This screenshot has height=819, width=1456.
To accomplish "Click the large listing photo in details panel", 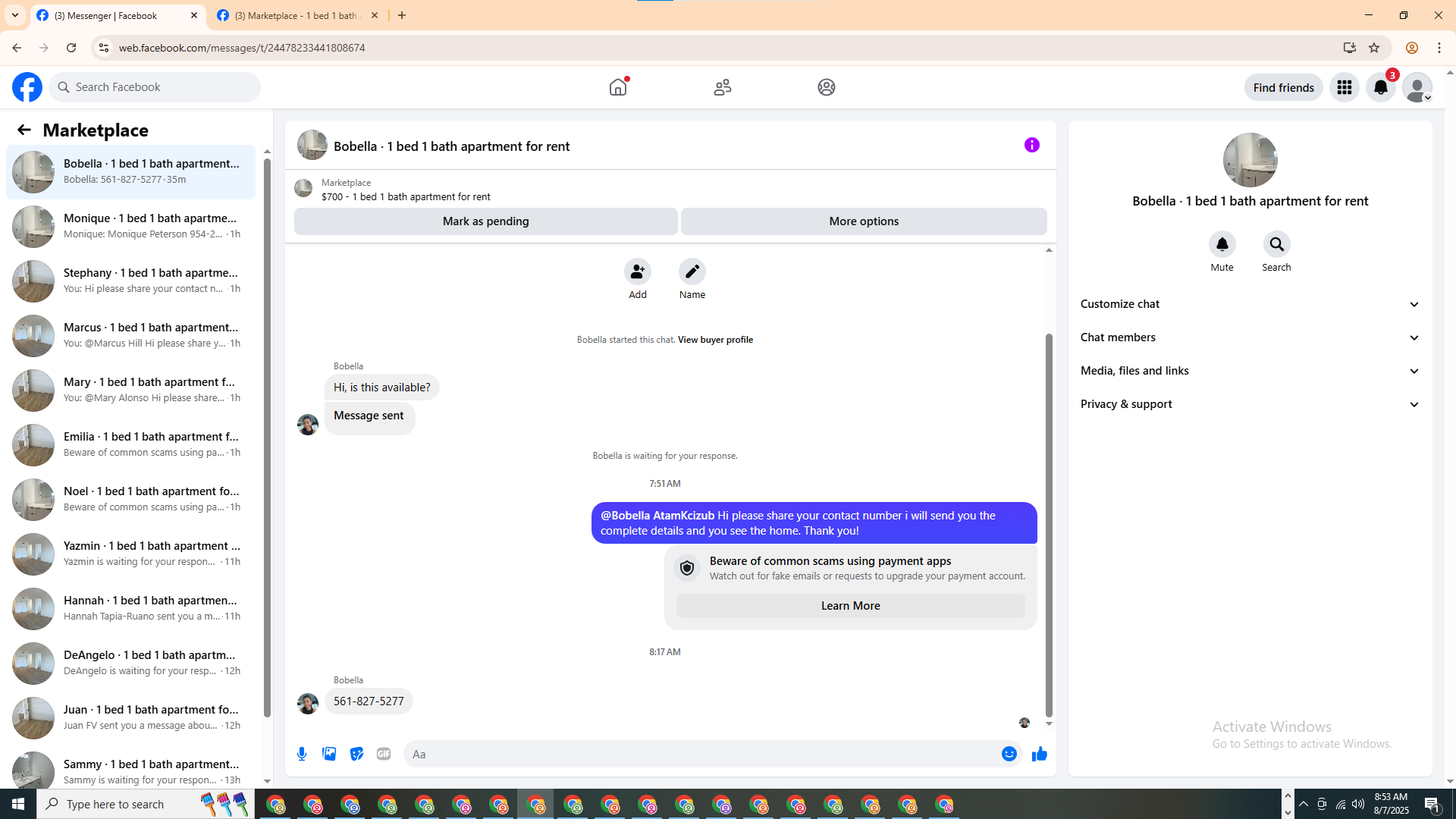I will click(x=1250, y=160).
